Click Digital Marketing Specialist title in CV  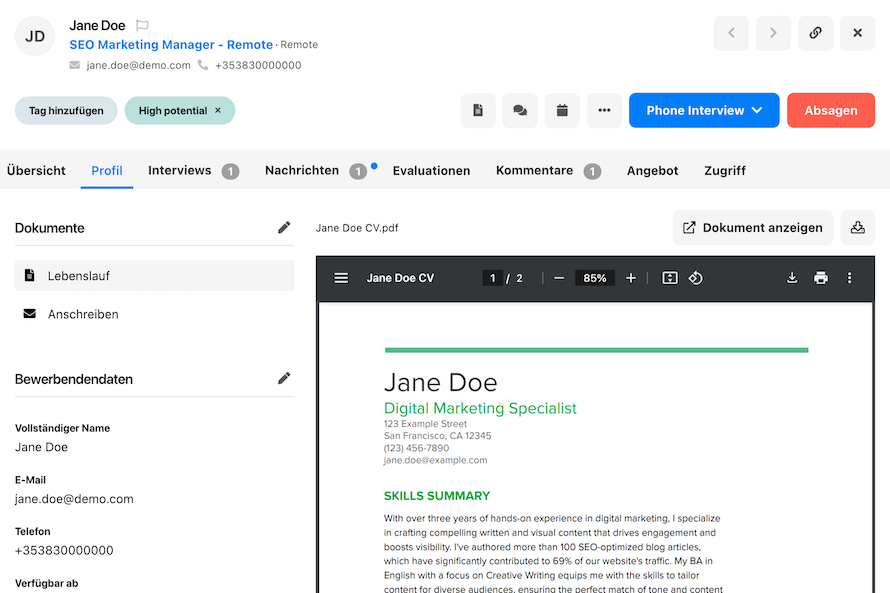click(480, 408)
